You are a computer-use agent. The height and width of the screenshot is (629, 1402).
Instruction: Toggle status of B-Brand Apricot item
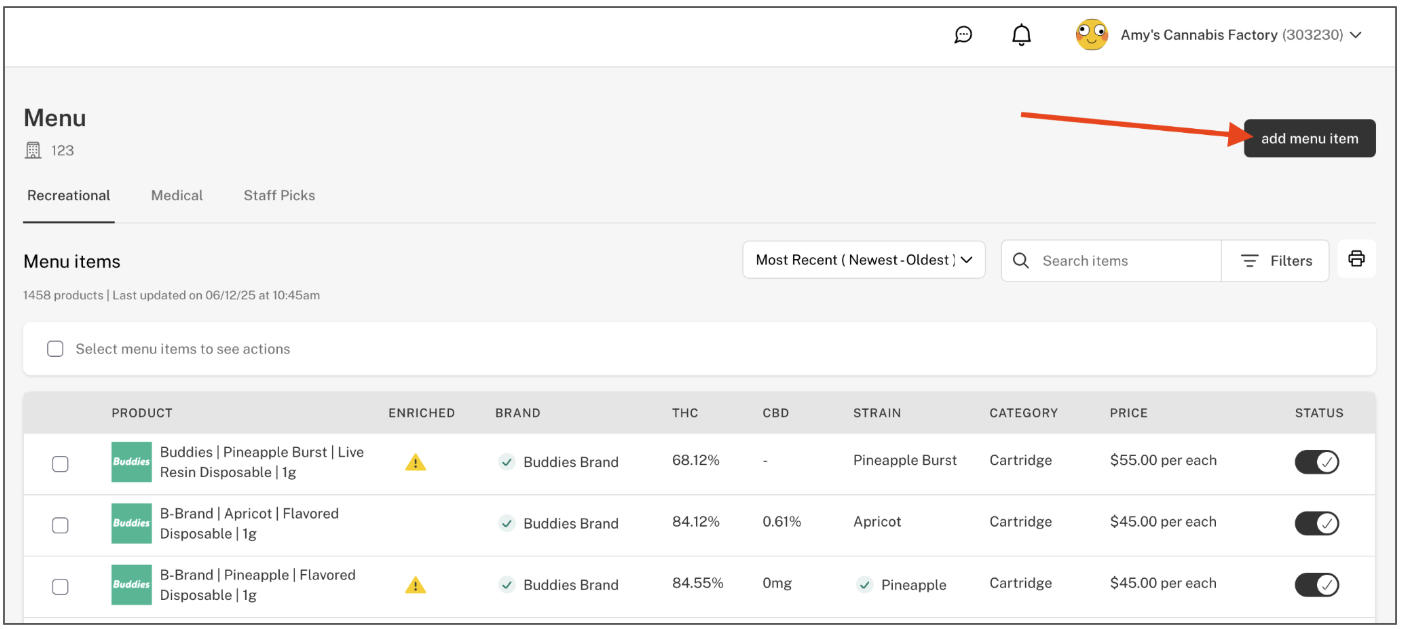[1316, 523]
